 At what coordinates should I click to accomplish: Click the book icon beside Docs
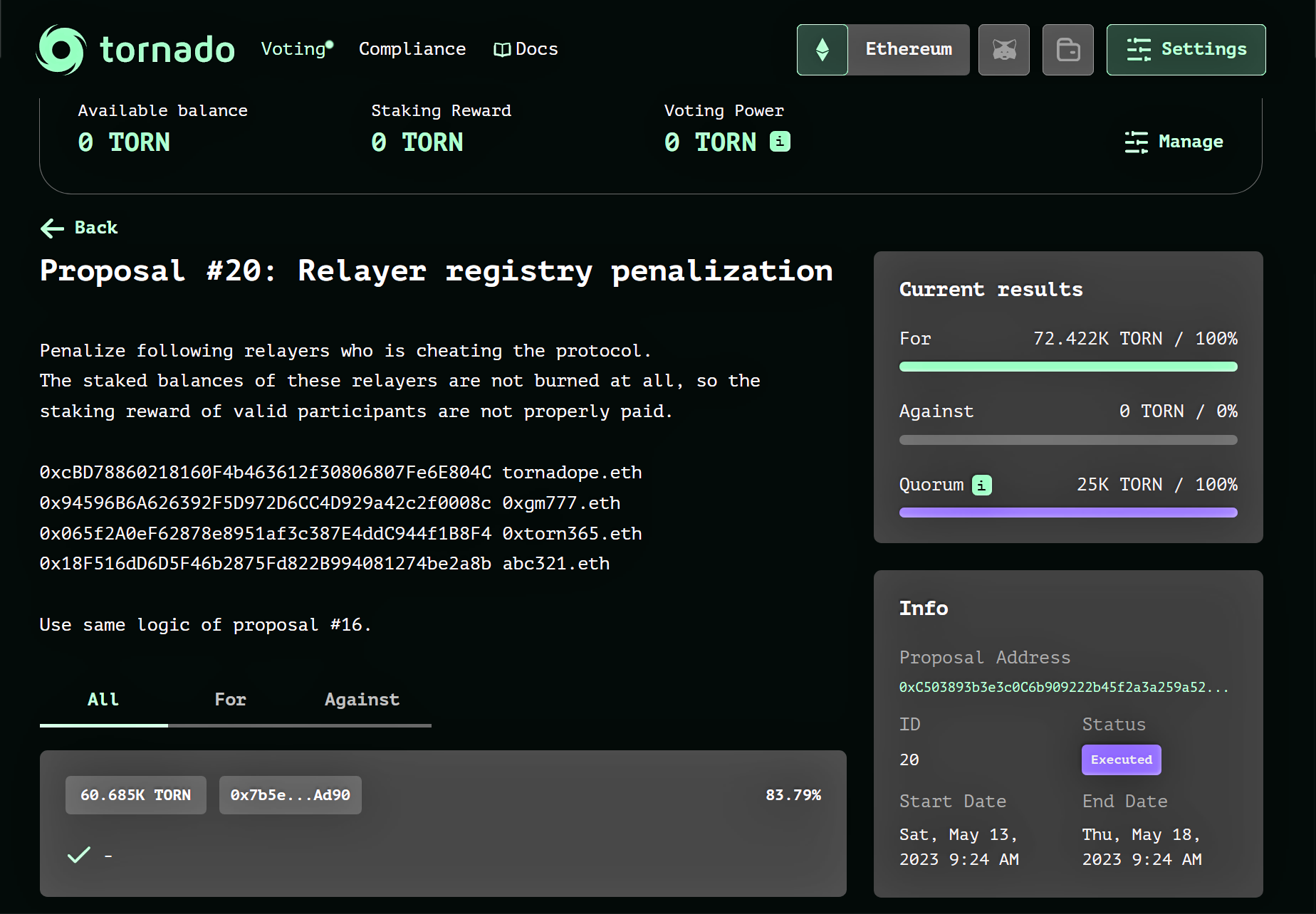(502, 50)
